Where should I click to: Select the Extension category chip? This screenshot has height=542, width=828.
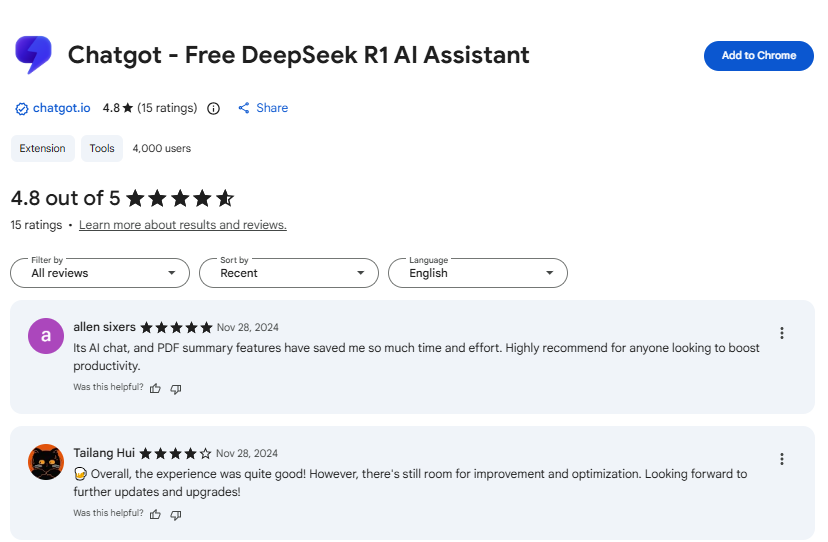click(42, 148)
